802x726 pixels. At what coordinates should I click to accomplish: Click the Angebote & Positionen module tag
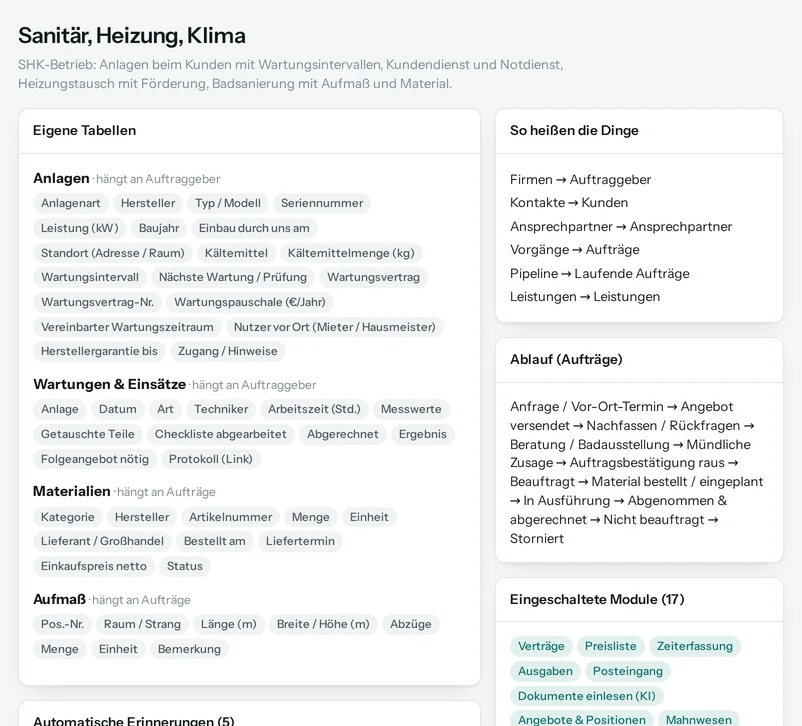tap(582, 720)
